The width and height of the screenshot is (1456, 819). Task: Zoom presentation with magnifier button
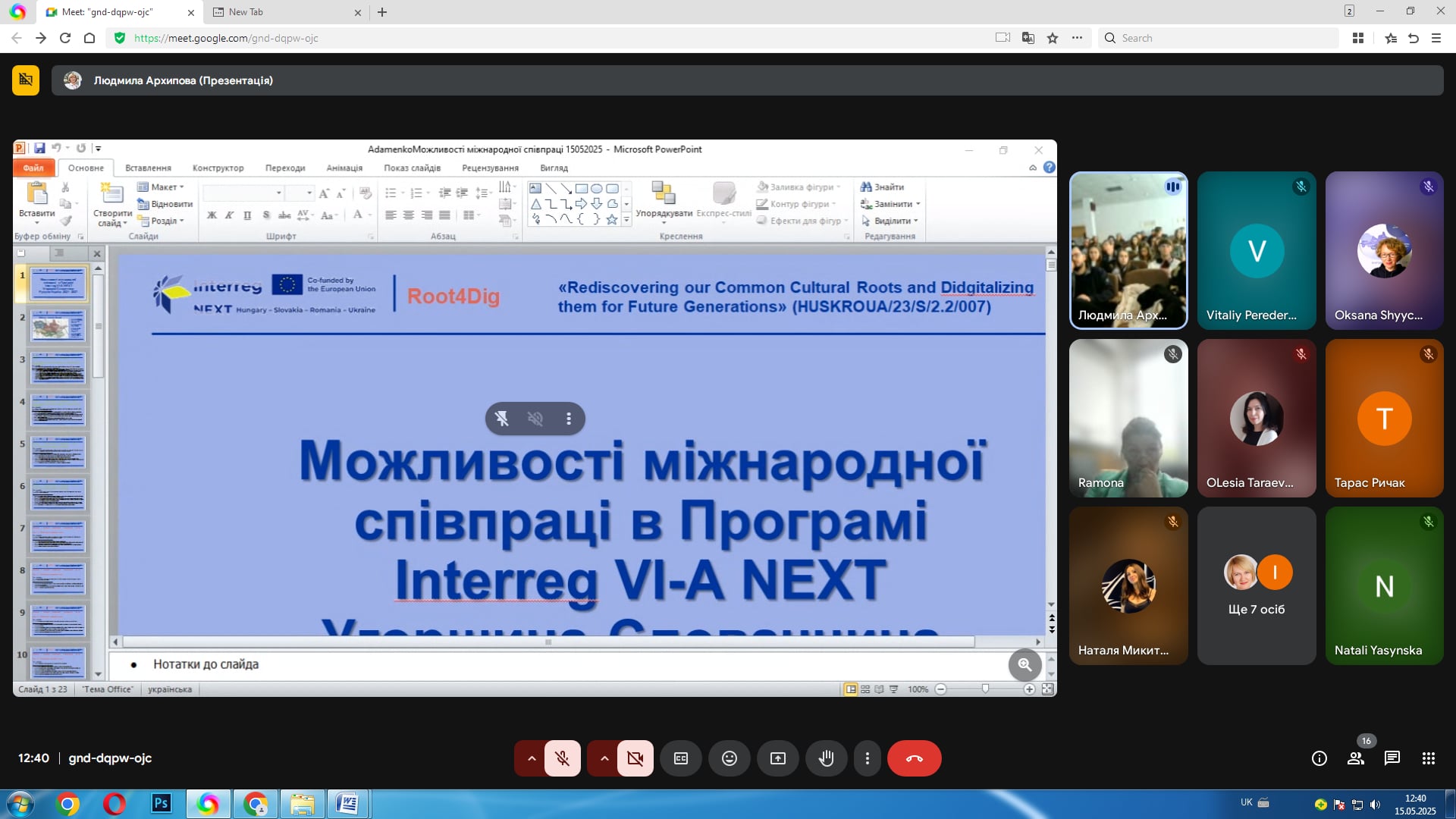[x=1025, y=665]
